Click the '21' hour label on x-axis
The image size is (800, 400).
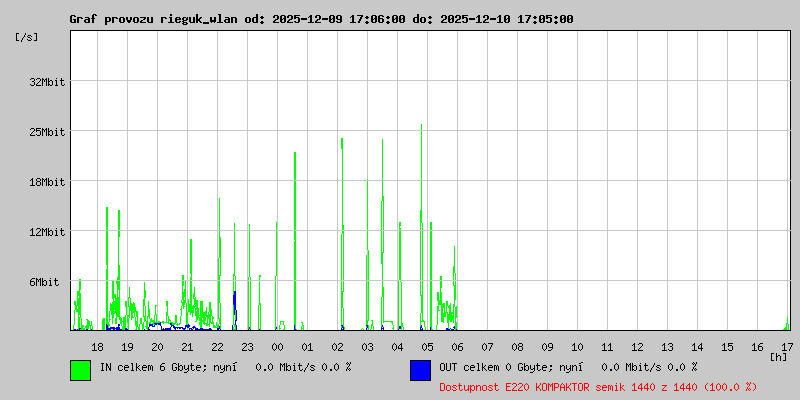pyautogui.click(x=187, y=347)
